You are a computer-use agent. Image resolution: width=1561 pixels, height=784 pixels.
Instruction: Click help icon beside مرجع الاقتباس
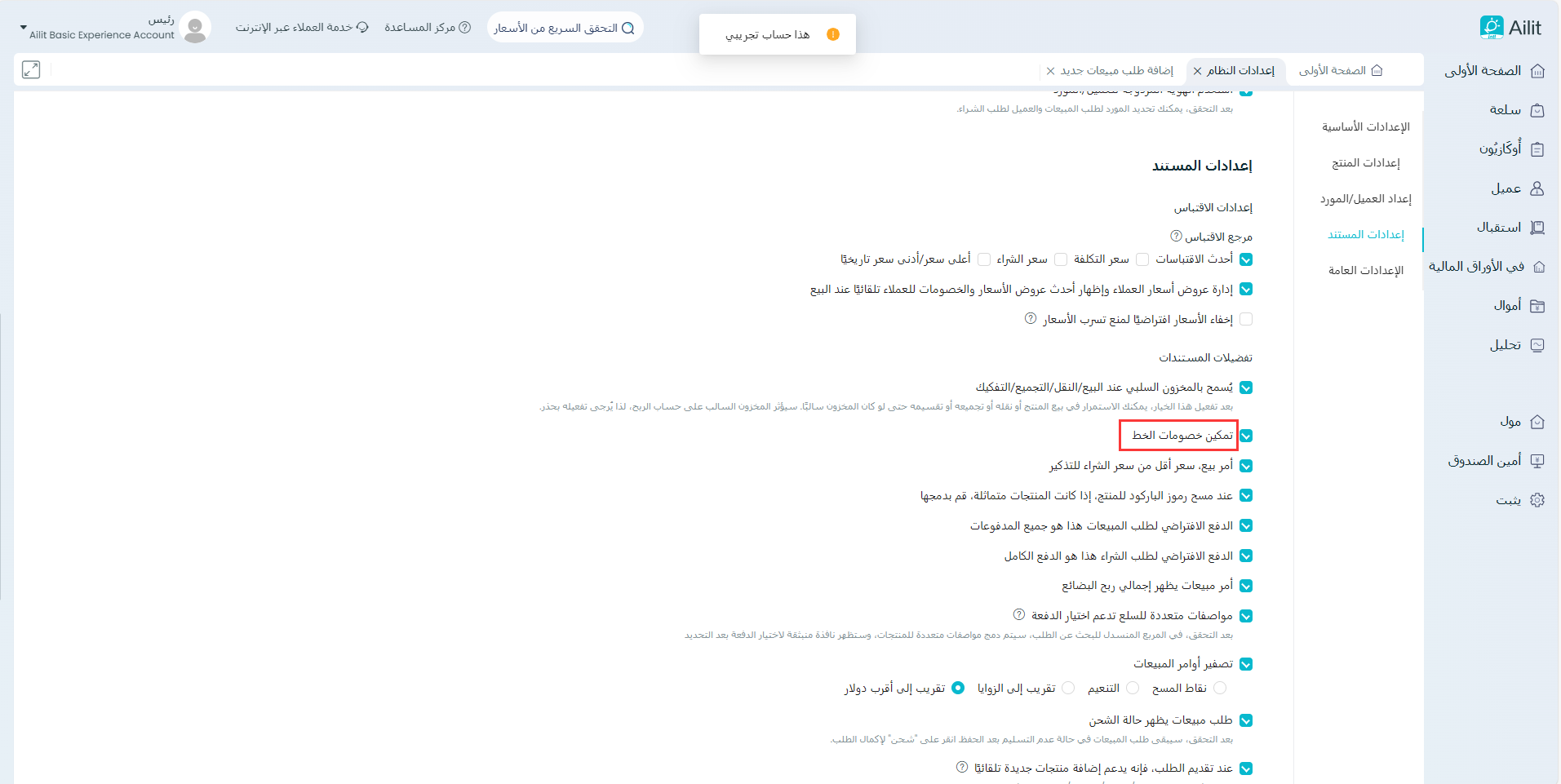tap(1176, 237)
